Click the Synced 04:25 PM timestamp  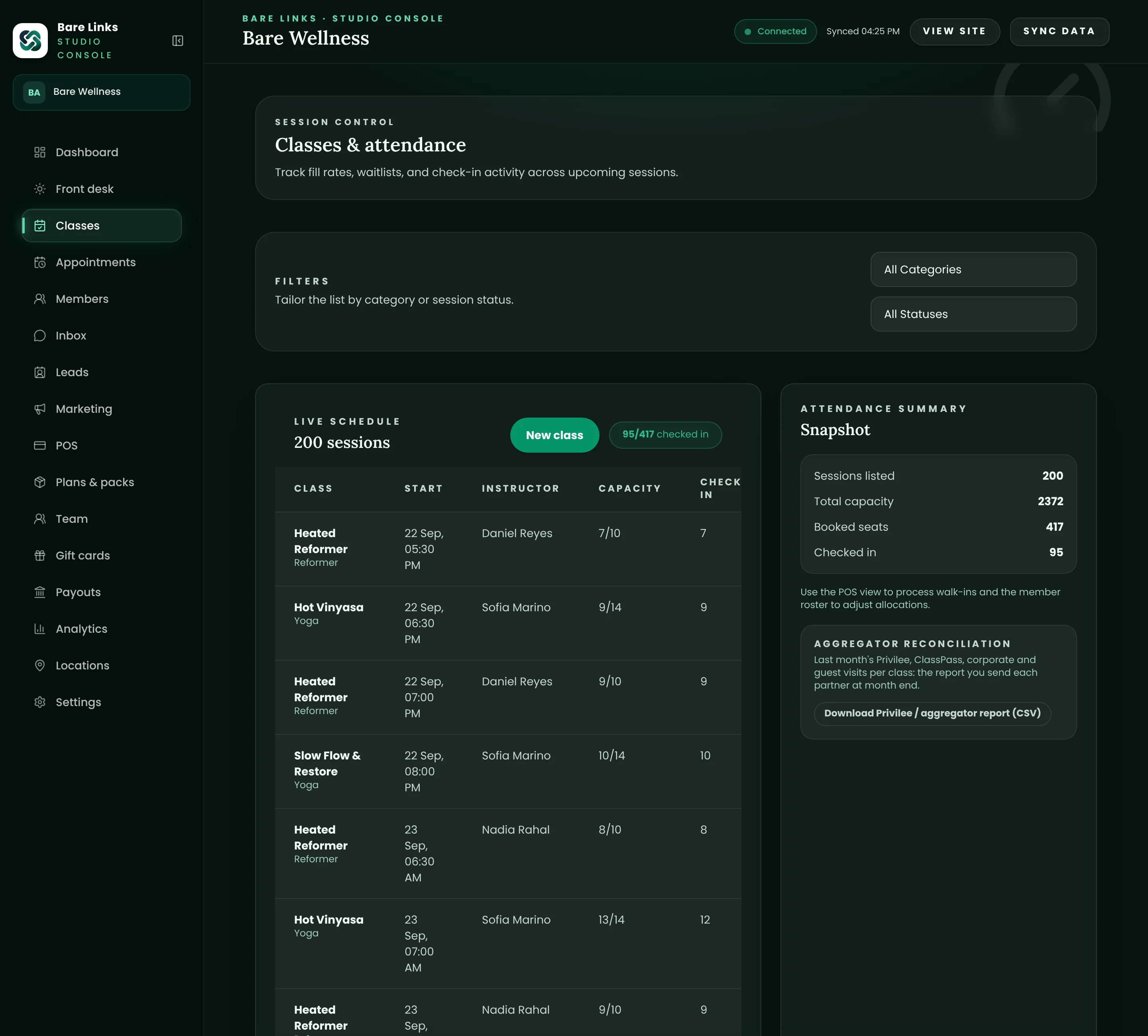click(x=863, y=31)
